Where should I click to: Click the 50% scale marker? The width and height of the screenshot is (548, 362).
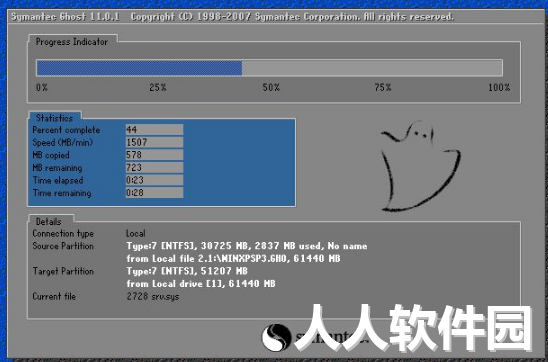[271, 87]
